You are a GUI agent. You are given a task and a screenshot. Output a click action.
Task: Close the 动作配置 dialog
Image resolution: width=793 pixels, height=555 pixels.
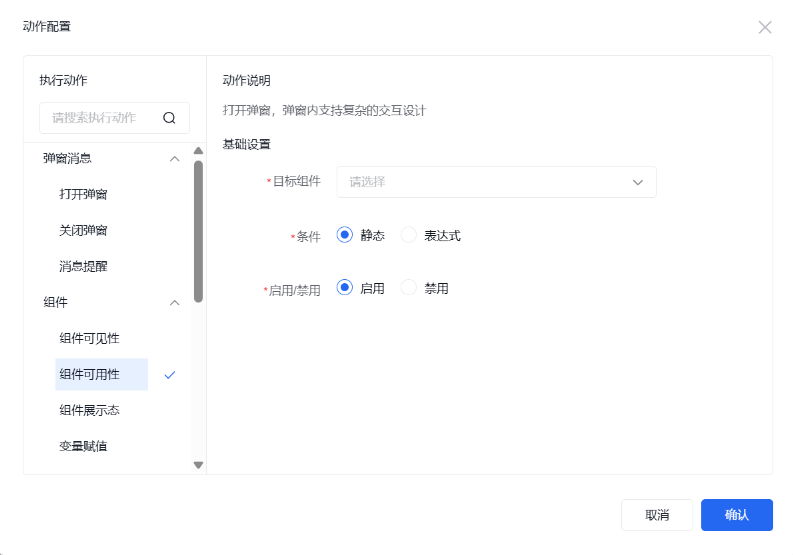(x=765, y=27)
